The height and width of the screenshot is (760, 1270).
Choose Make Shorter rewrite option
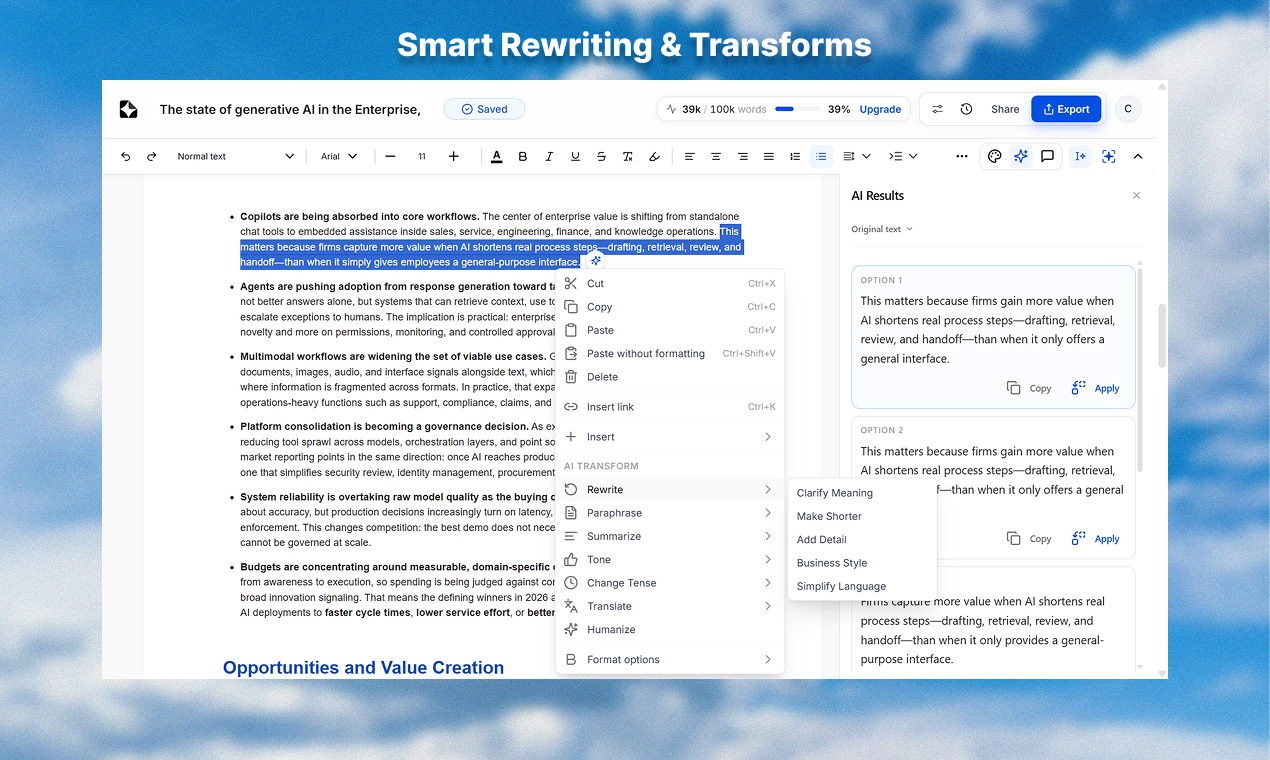click(862, 516)
